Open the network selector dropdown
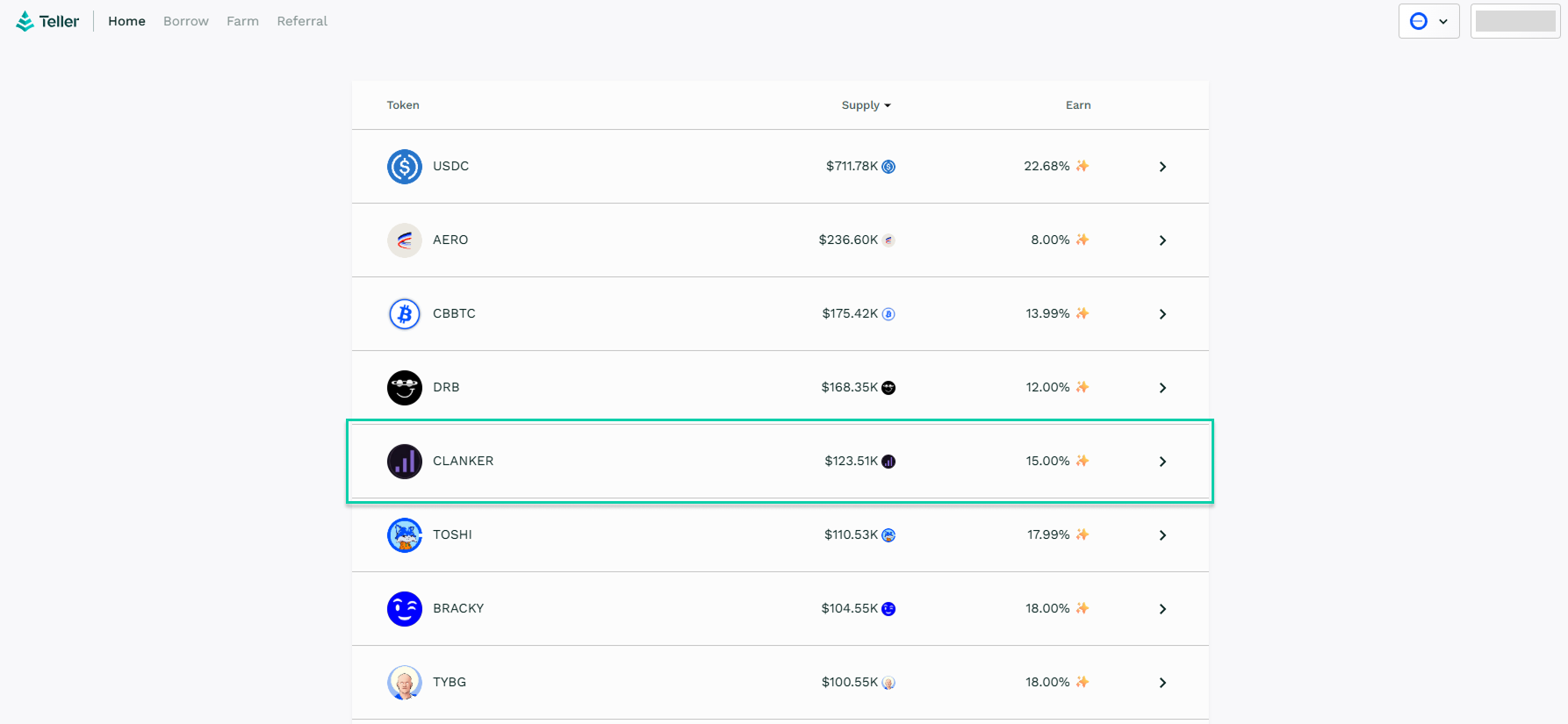 click(1428, 21)
